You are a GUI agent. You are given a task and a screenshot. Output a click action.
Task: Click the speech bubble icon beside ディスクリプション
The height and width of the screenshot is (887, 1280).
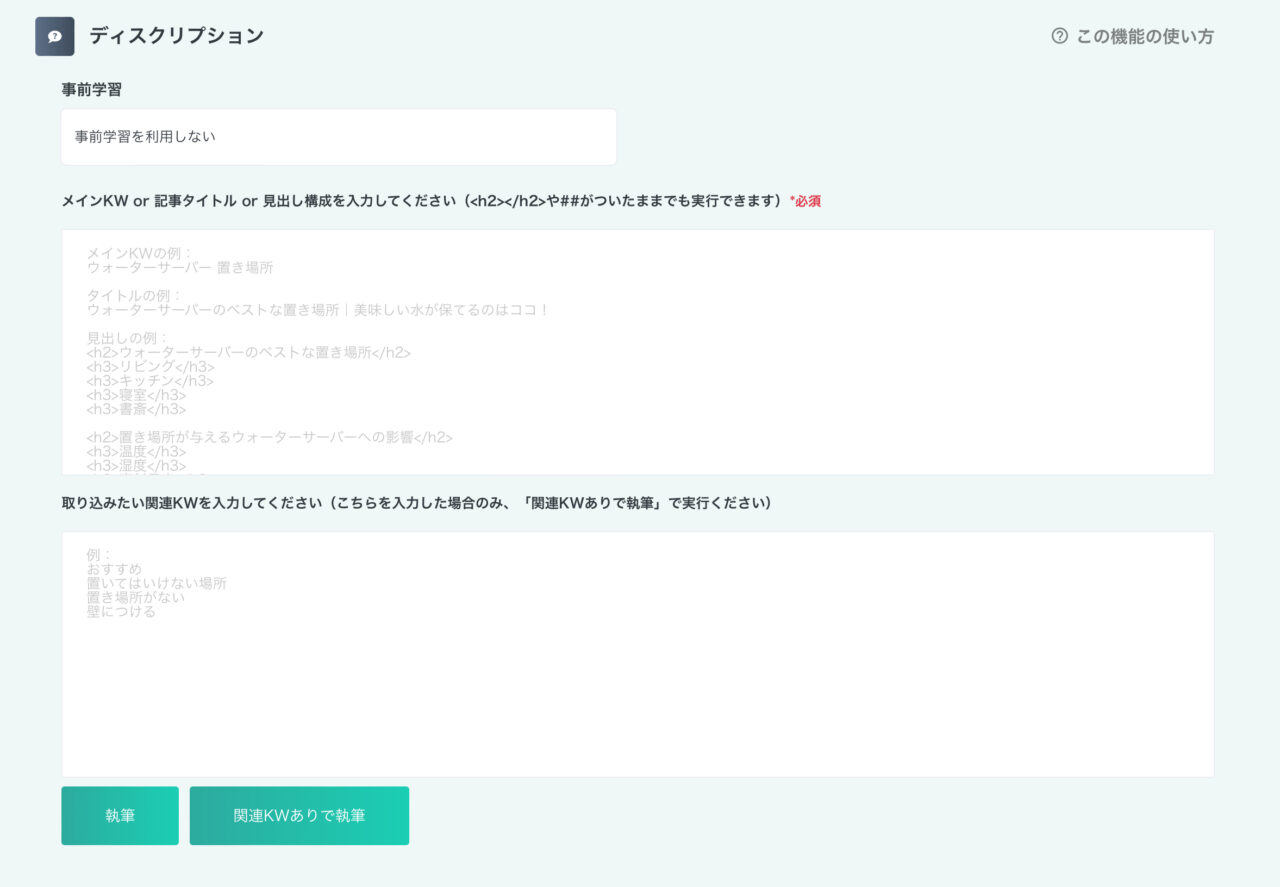55,35
